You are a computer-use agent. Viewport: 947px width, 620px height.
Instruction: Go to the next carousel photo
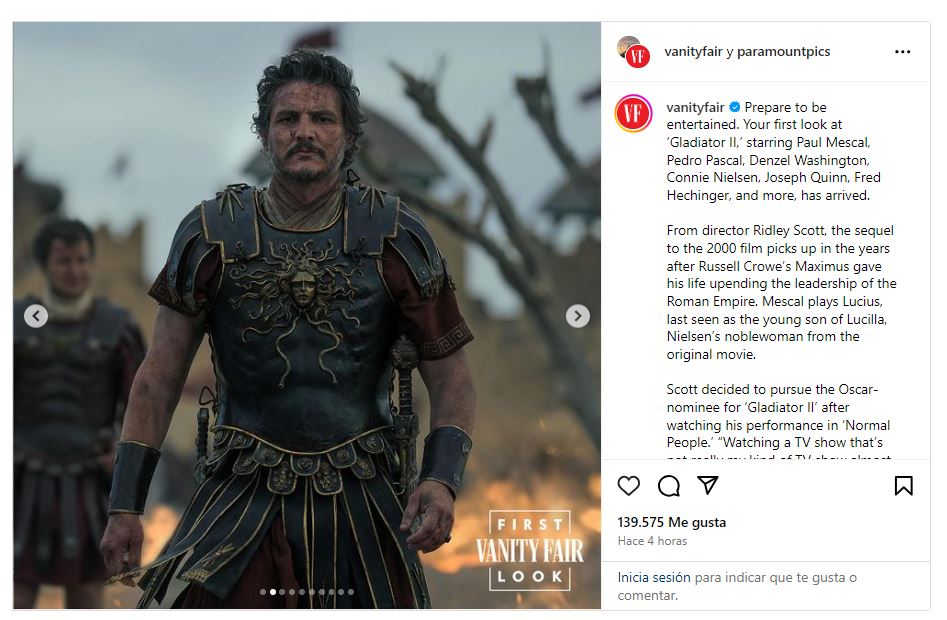coord(577,316)
